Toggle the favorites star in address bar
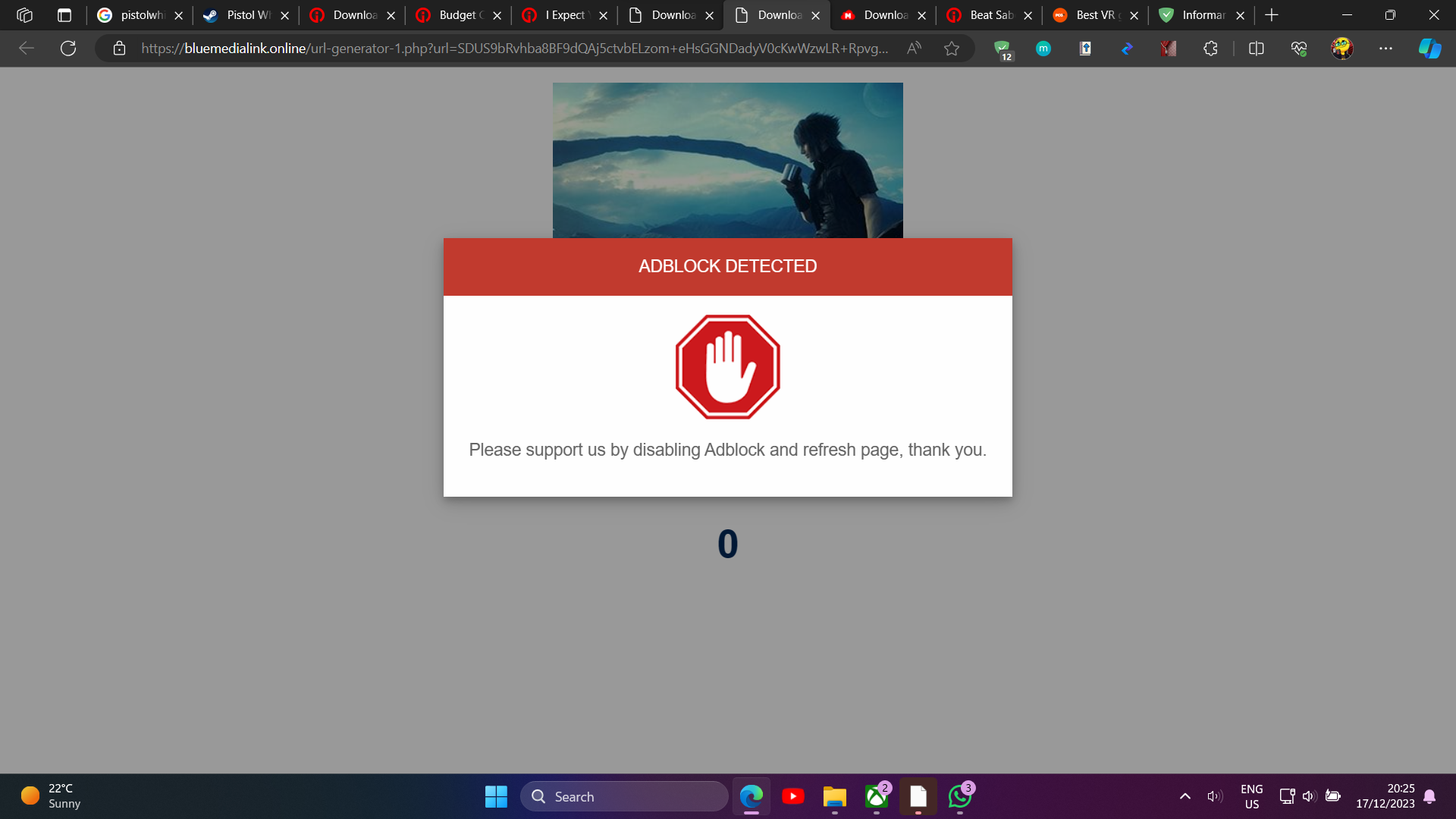 [952, 48]
